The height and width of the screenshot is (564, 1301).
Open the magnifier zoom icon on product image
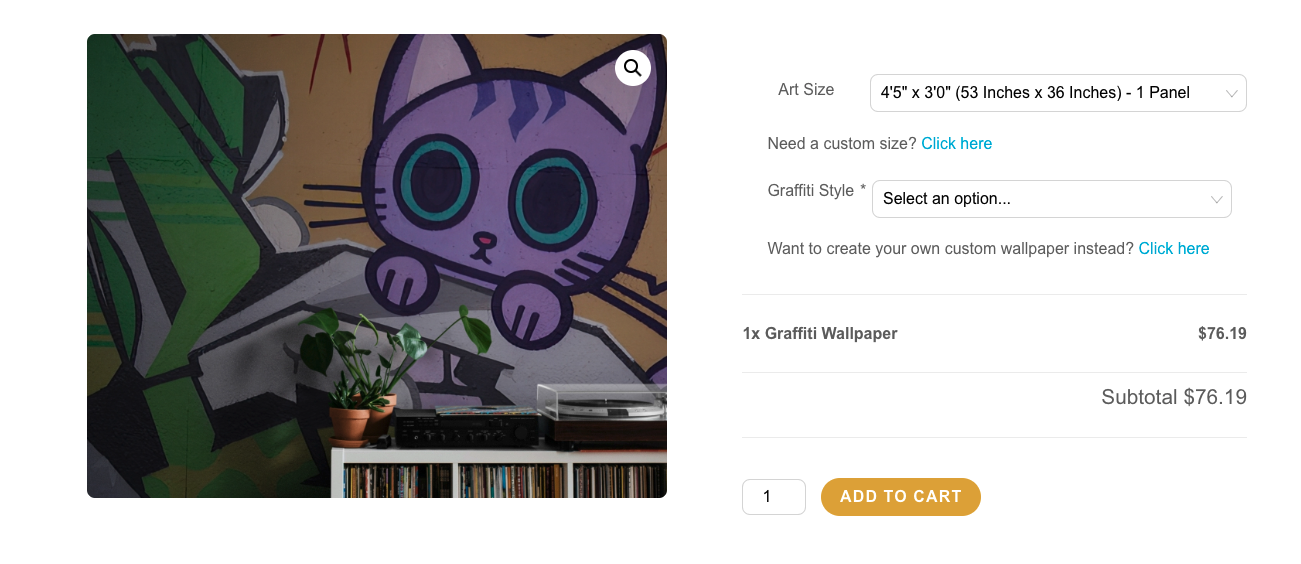pos(632,68)
